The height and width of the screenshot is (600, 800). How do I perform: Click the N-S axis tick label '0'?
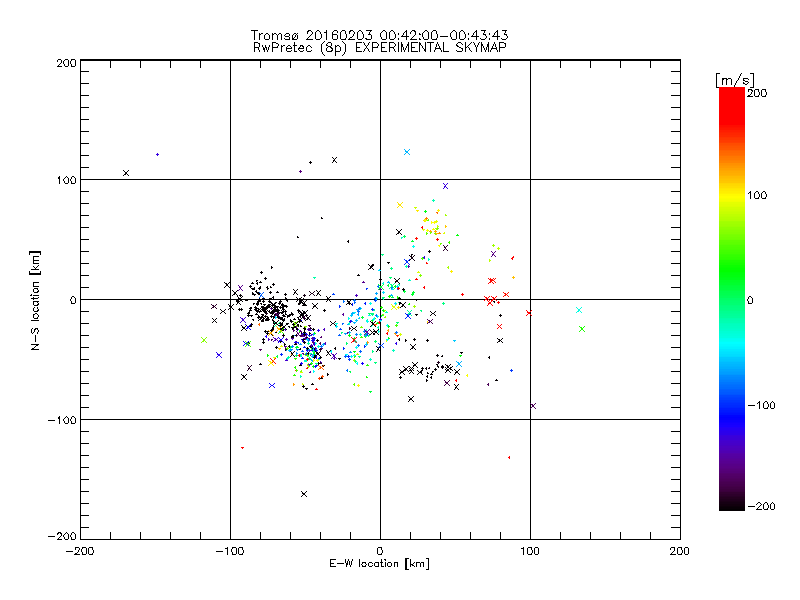pos(73,300)
